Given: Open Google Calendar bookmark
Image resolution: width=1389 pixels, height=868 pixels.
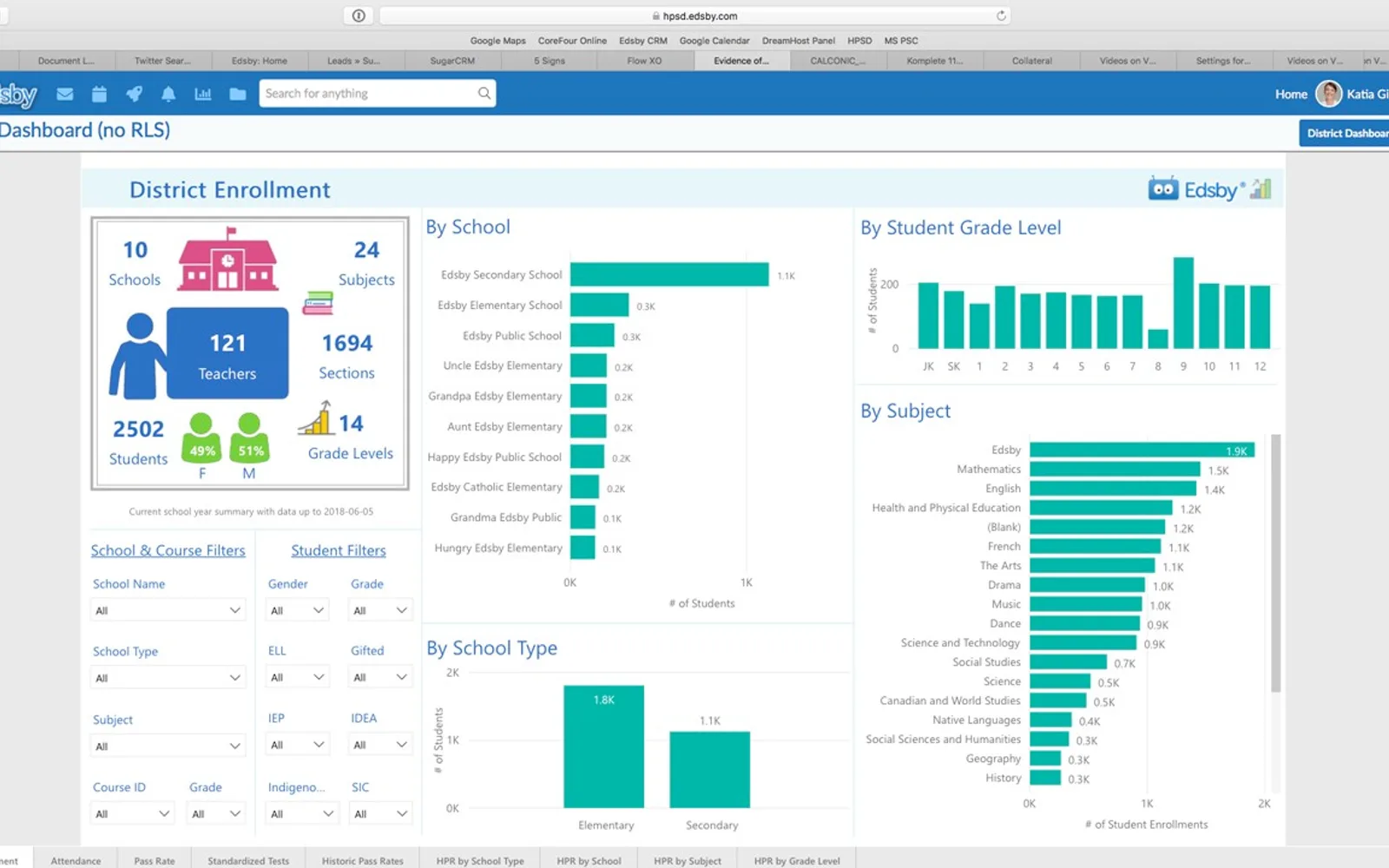Looking at the screenshot, I should click(714, 41).
